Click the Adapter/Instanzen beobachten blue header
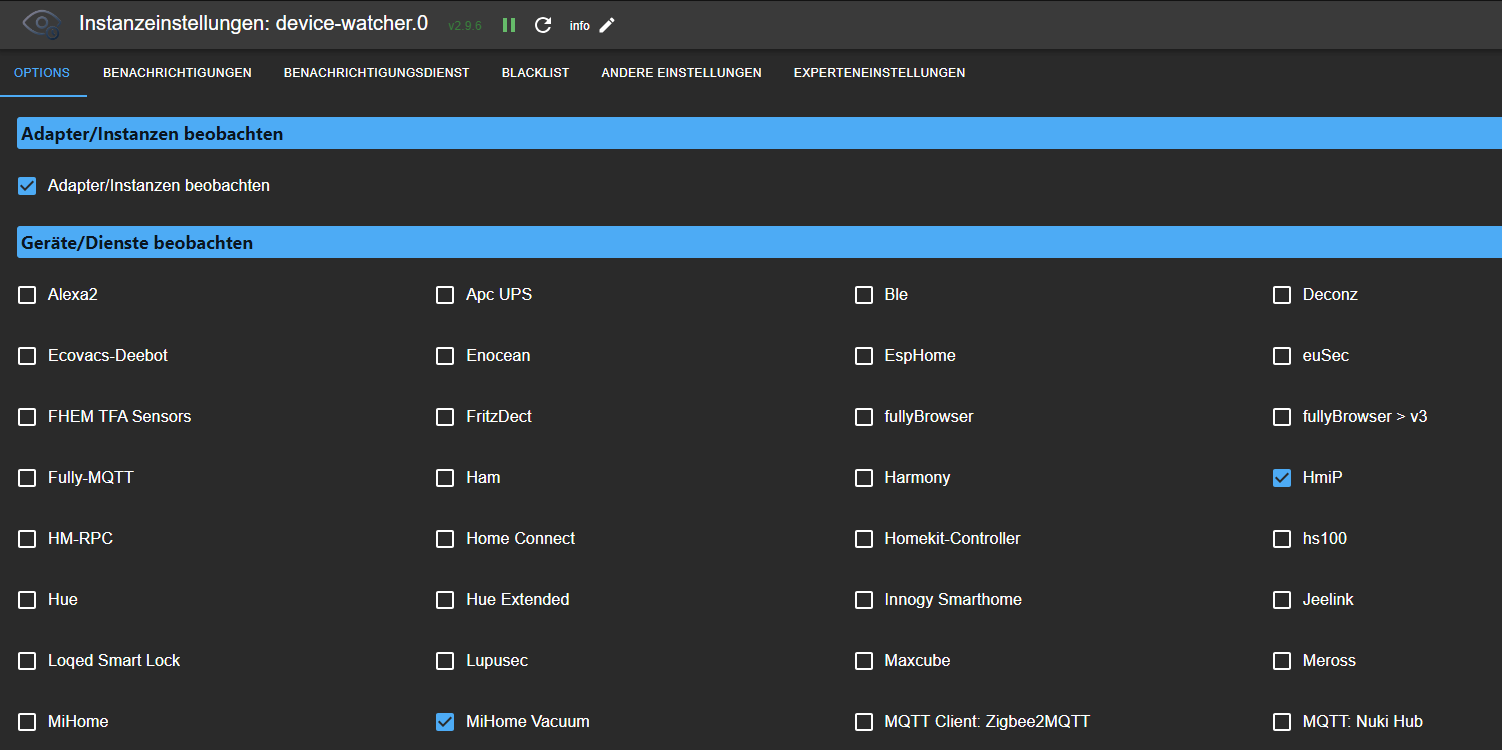This screenshot has width=1502, height=750. click(760, 133)
